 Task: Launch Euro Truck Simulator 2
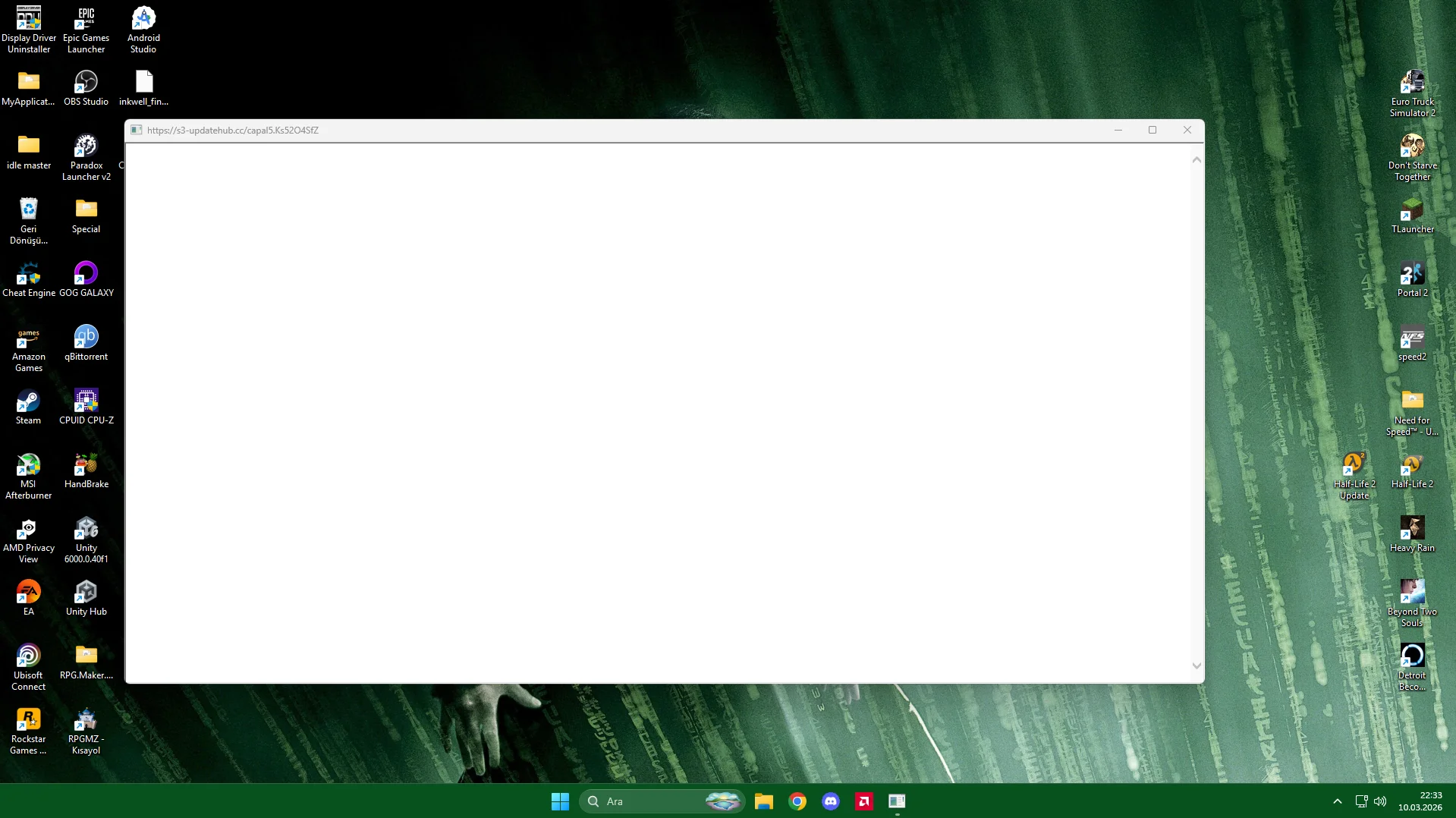(1412, 93)
